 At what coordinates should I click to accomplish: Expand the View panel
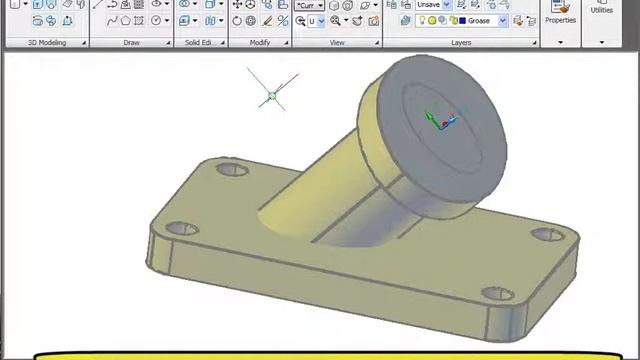click(377, 43)
